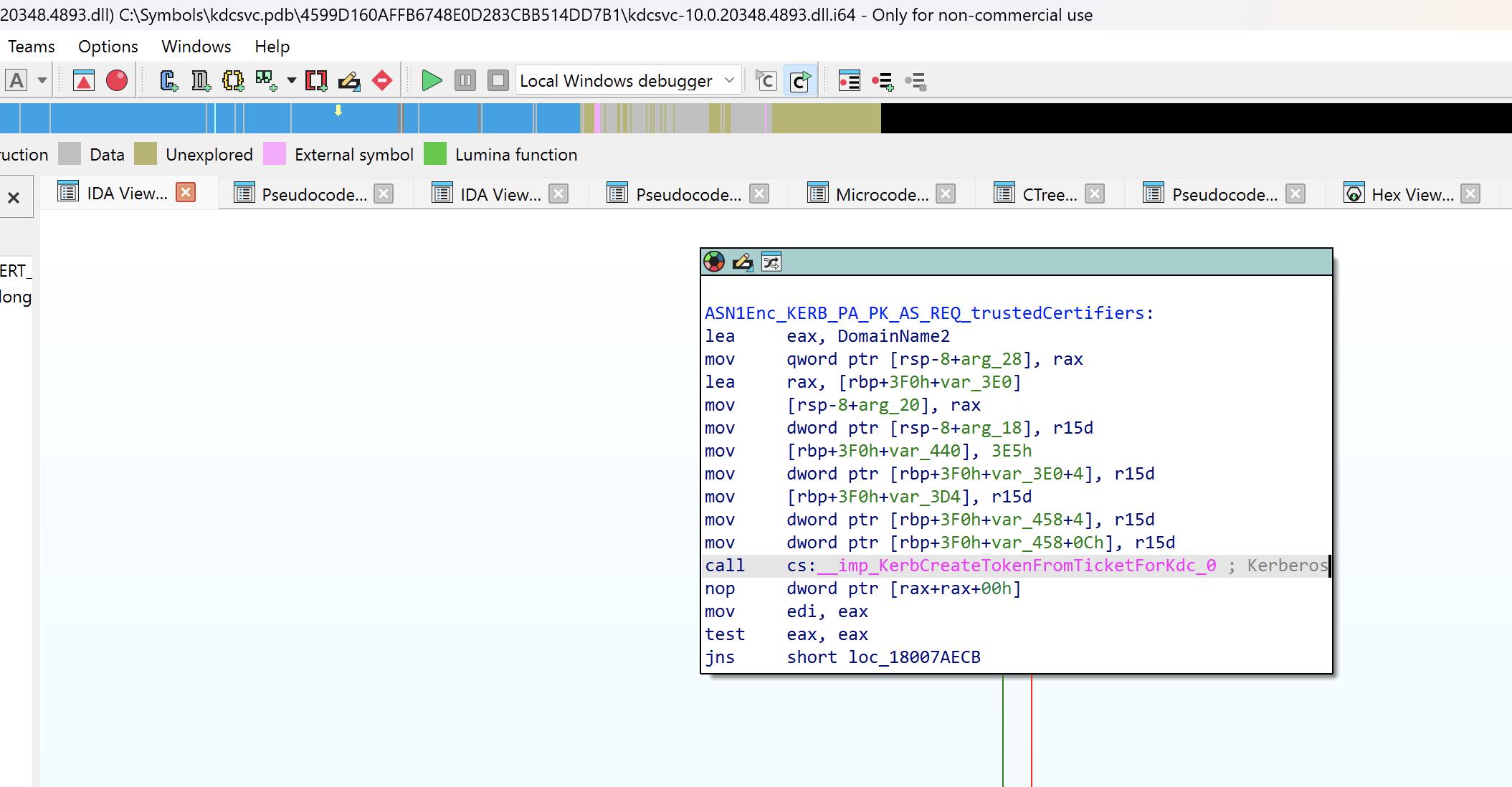Click the green grid toolbar icon with plus
1512x787 pixels.
click(266, 80)
